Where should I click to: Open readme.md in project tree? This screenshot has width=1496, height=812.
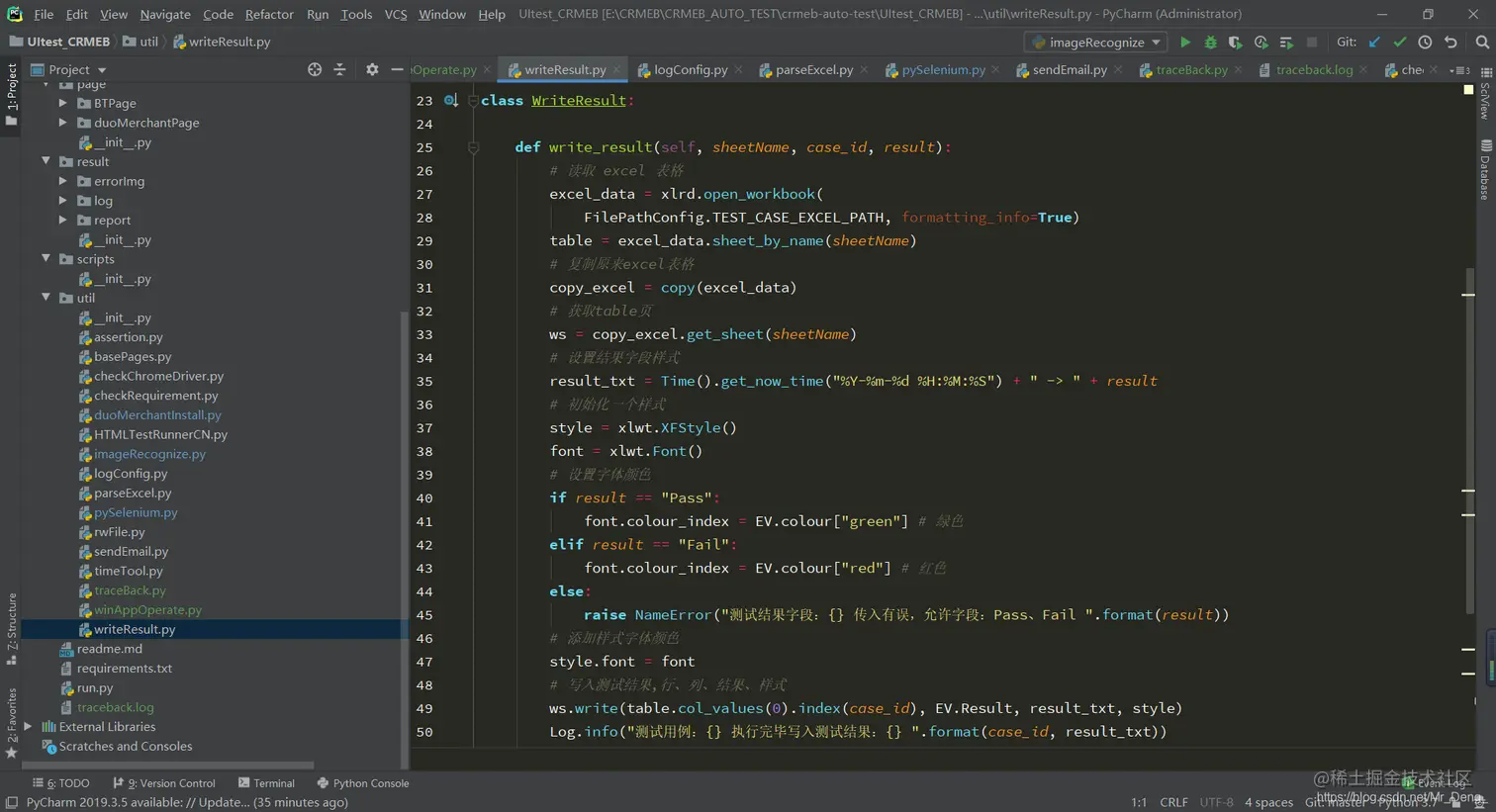[x=109, y=649]
